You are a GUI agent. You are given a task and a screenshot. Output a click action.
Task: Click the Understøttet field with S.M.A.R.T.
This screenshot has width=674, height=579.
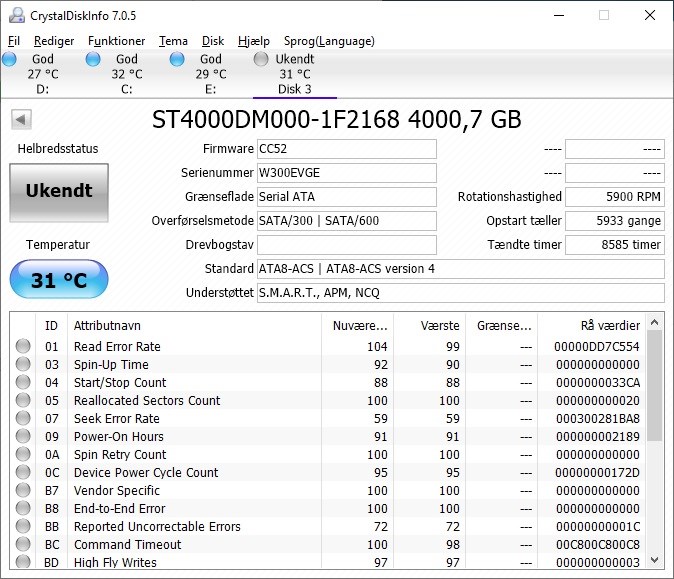[461, 293]
